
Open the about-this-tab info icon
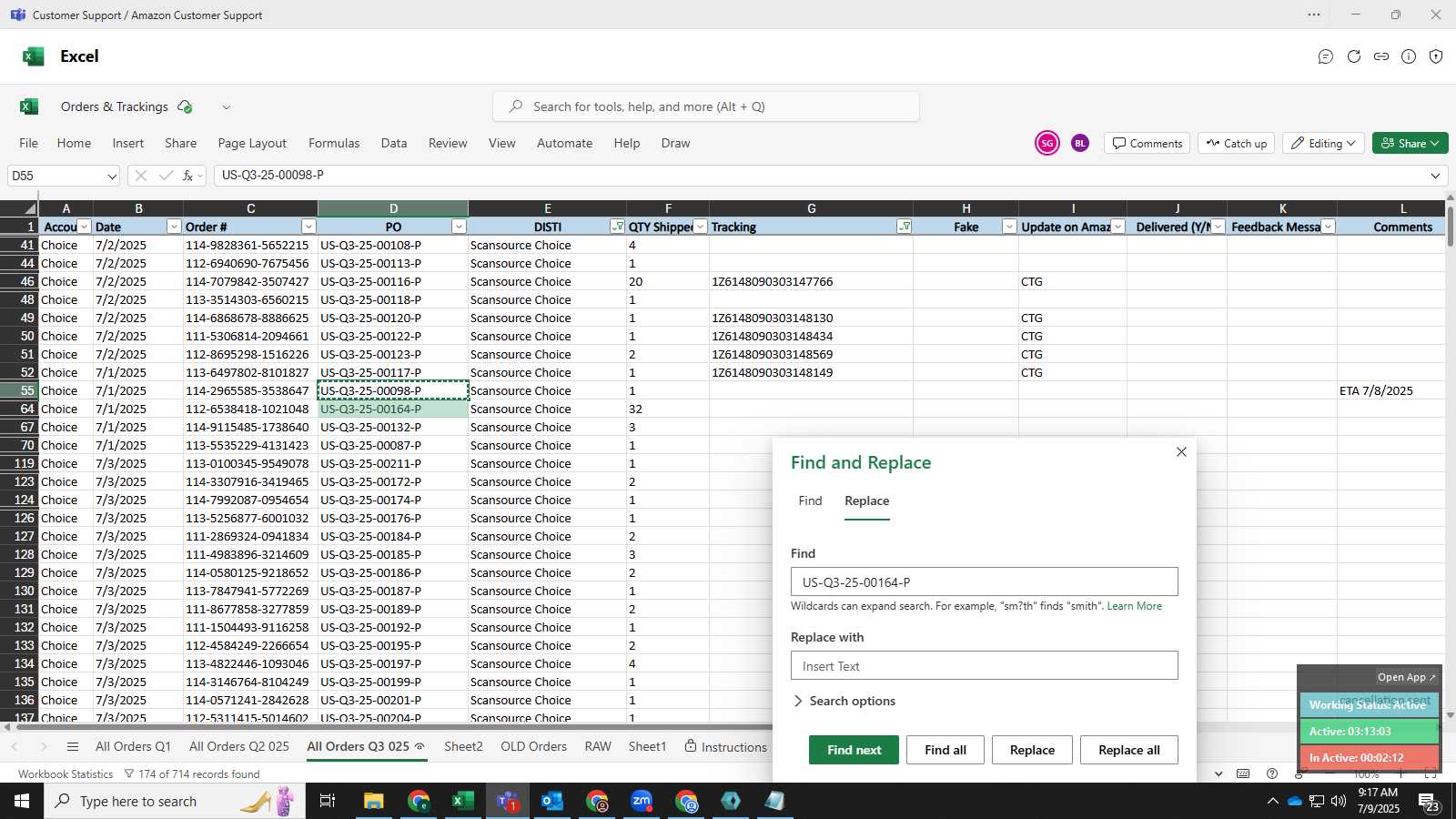(x=1409, y=56)
